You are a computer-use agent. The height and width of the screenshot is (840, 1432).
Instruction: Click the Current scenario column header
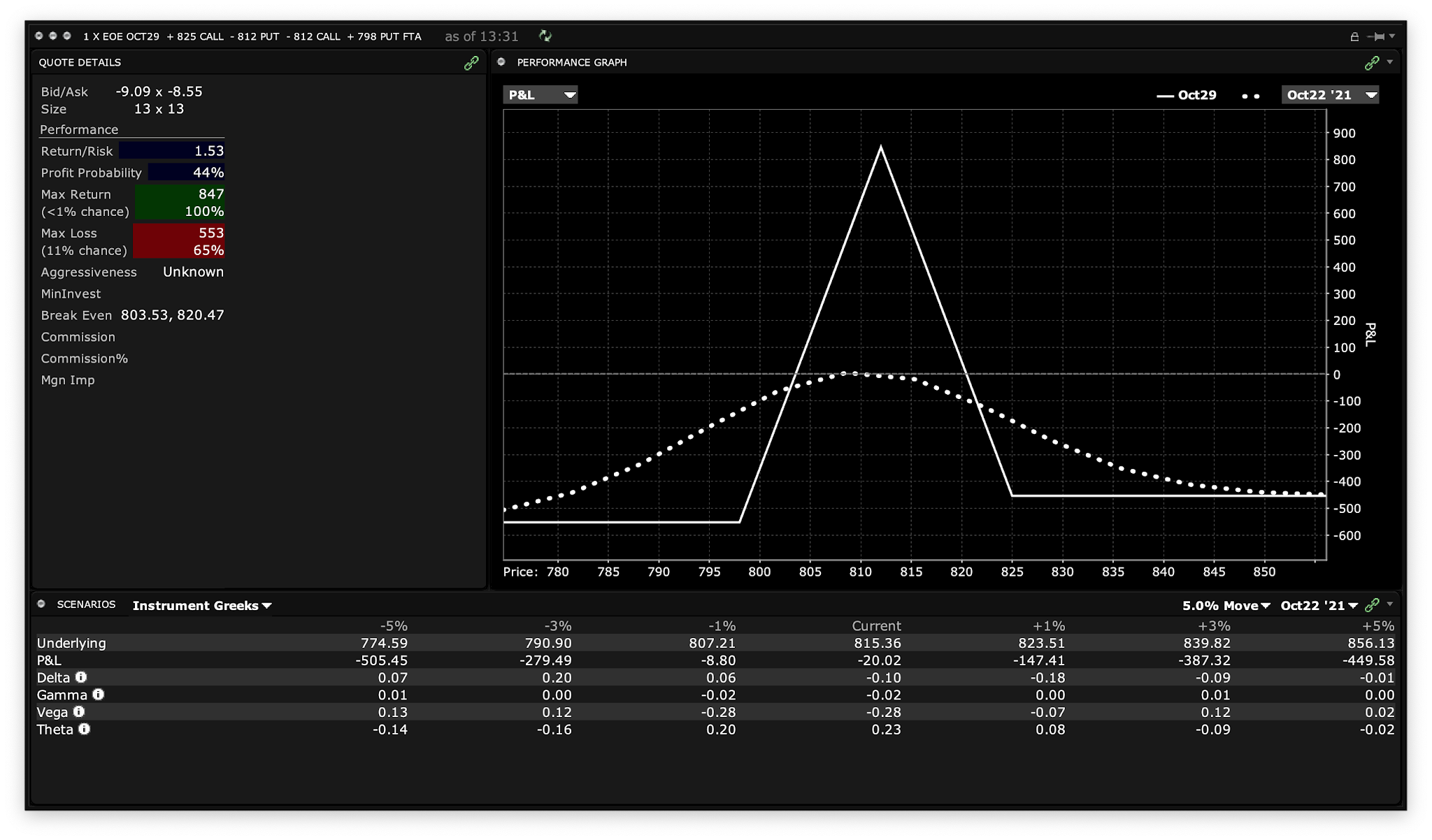coord(876,625)
